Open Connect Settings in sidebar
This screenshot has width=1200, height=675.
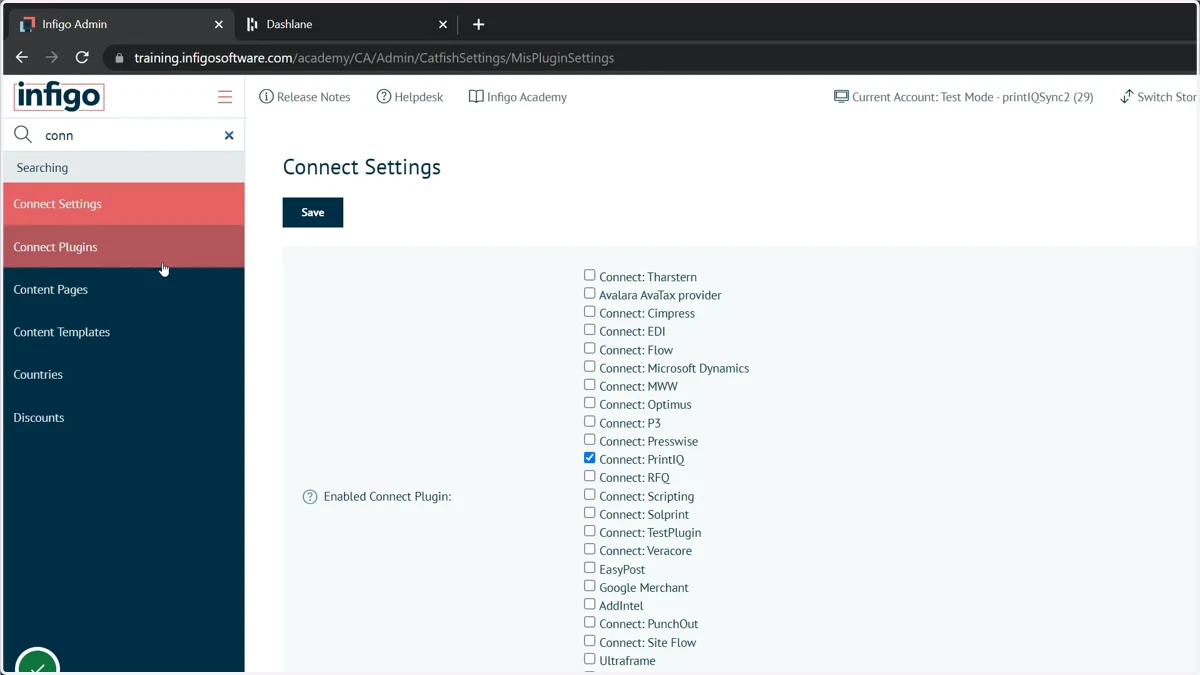124,204
